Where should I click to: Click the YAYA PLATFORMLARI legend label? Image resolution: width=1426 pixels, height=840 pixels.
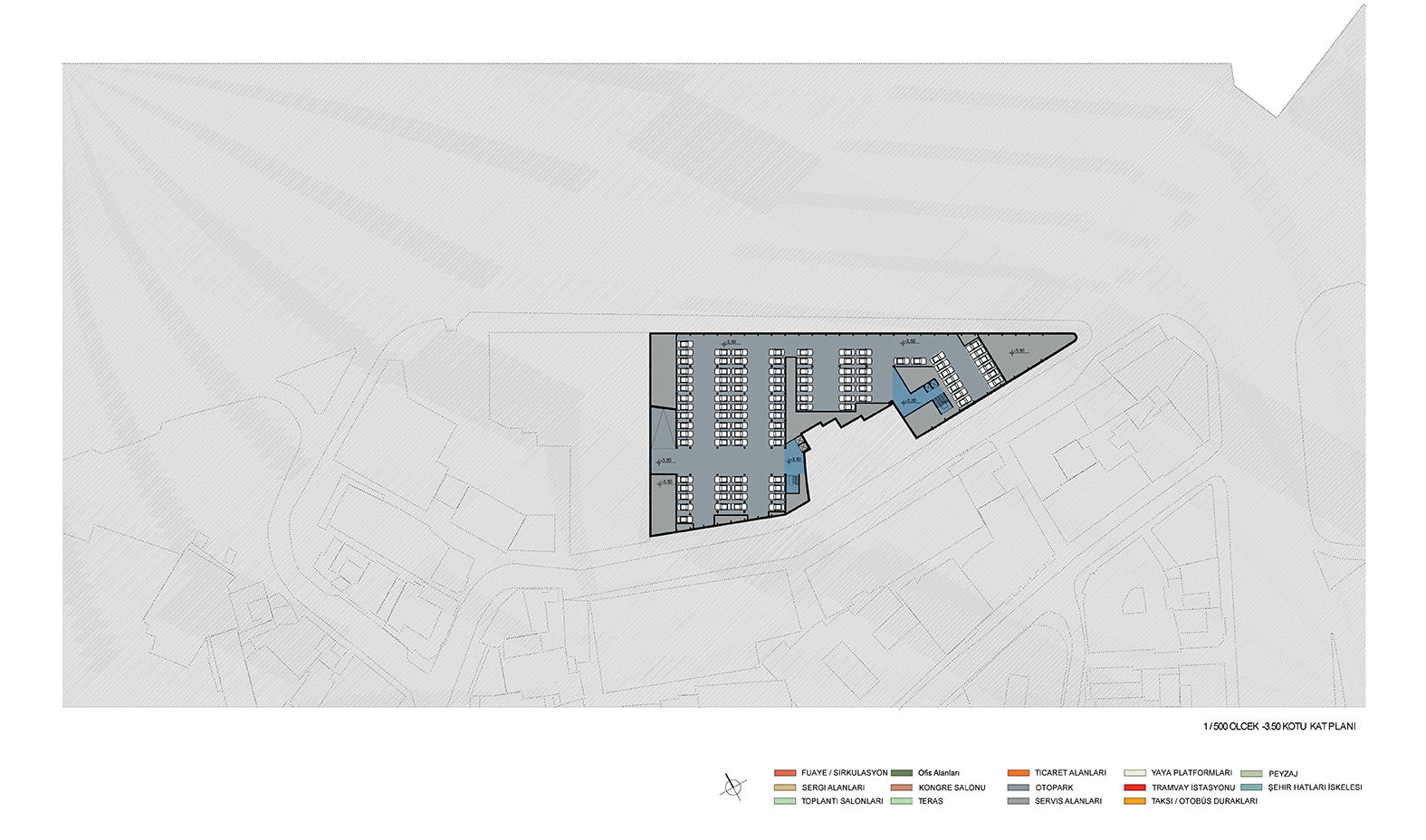[1192, 773]
